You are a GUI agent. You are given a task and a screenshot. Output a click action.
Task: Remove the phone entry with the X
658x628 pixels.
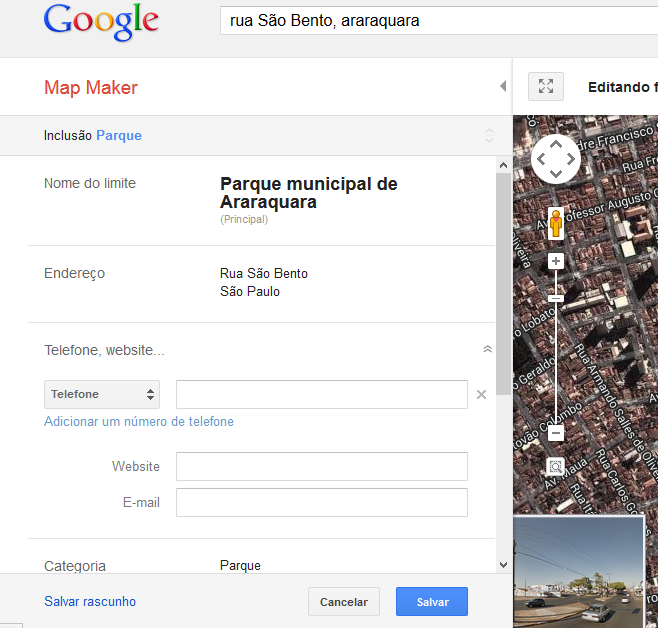coord(481,394)
